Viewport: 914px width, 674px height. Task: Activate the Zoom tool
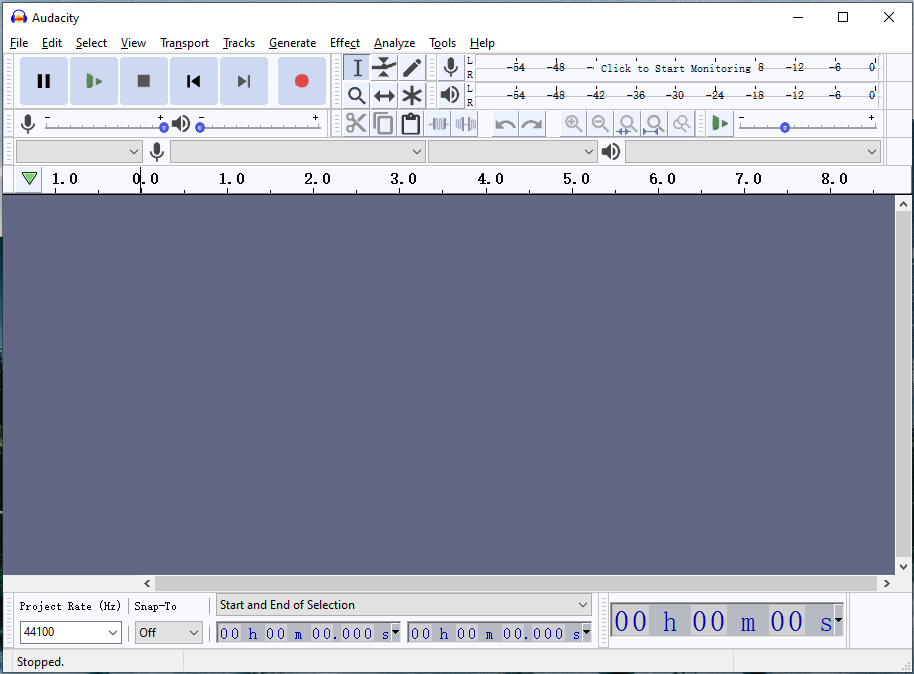coord(356,95)
